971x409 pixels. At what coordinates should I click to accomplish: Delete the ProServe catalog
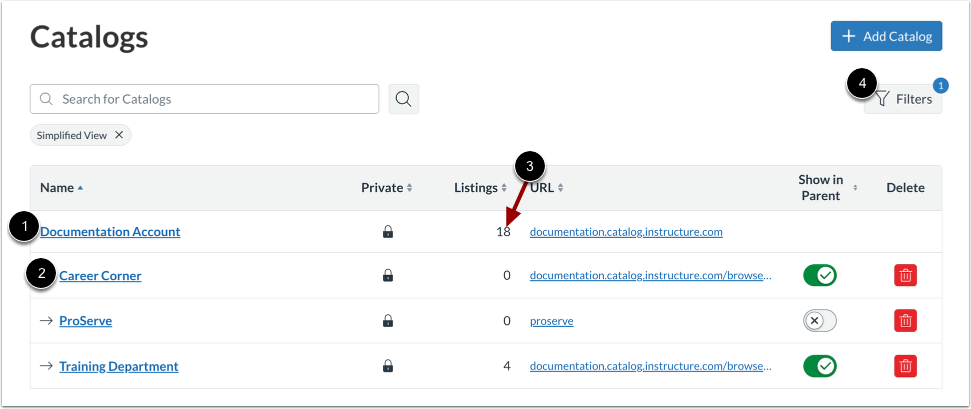(905, 321)
